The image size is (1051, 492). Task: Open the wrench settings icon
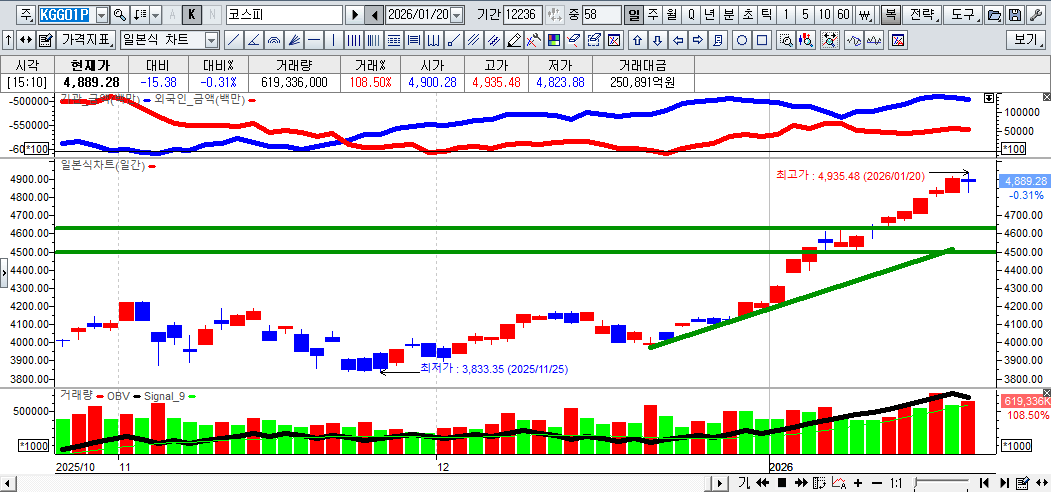point(1036,15)
